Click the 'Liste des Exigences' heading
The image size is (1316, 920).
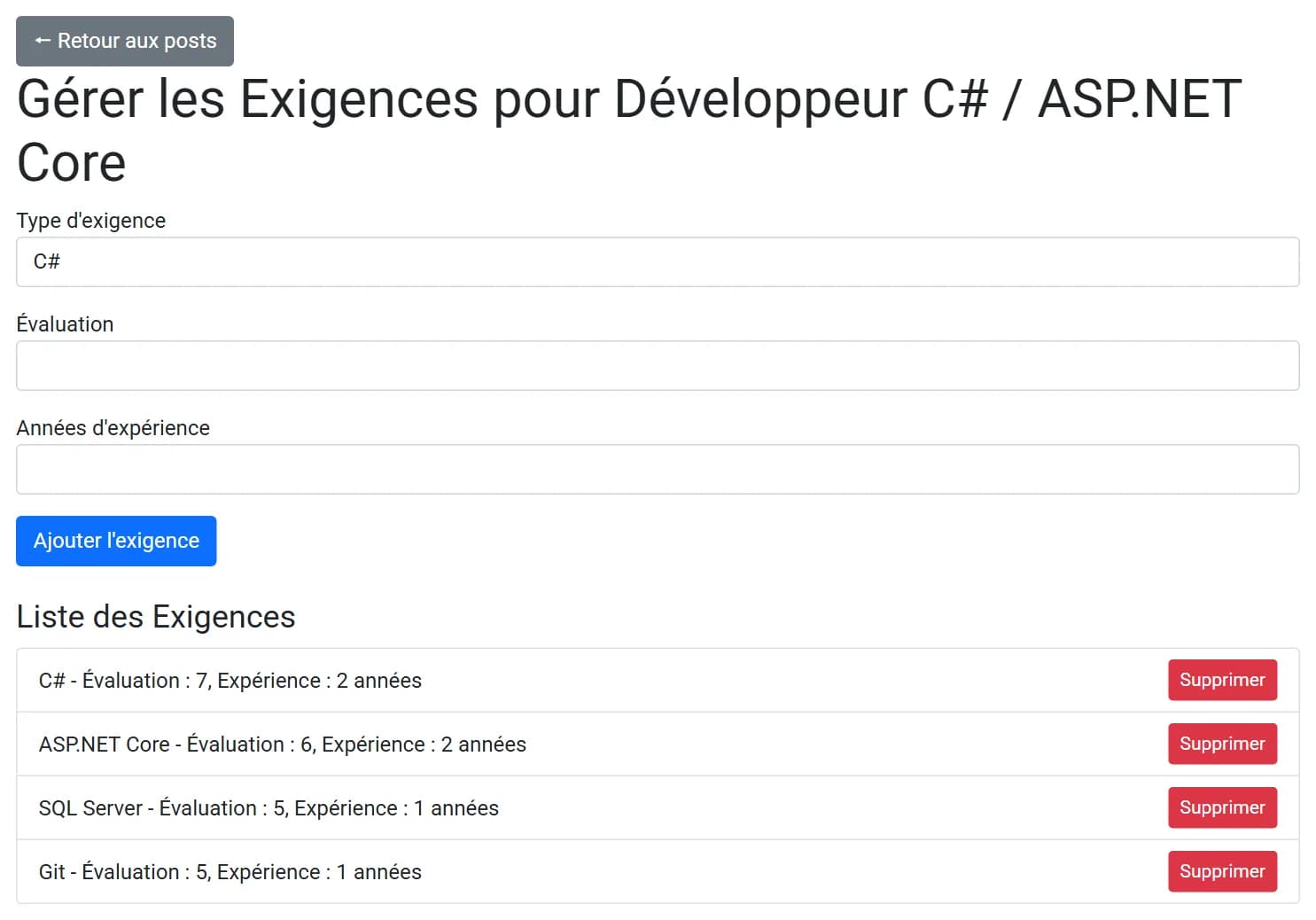pyautogui.click(x=156, y=617)
